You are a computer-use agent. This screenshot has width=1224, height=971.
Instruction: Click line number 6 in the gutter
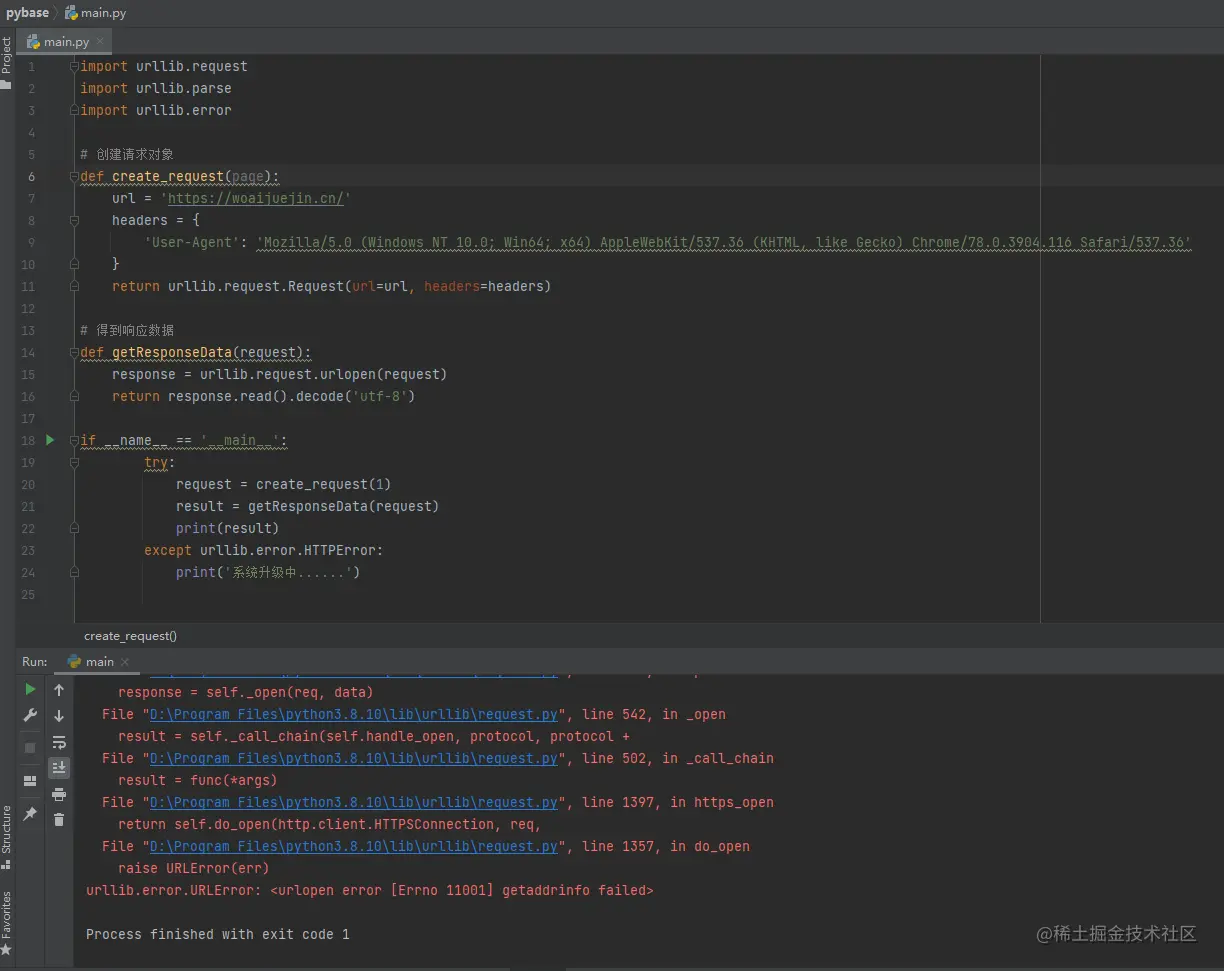31,176
